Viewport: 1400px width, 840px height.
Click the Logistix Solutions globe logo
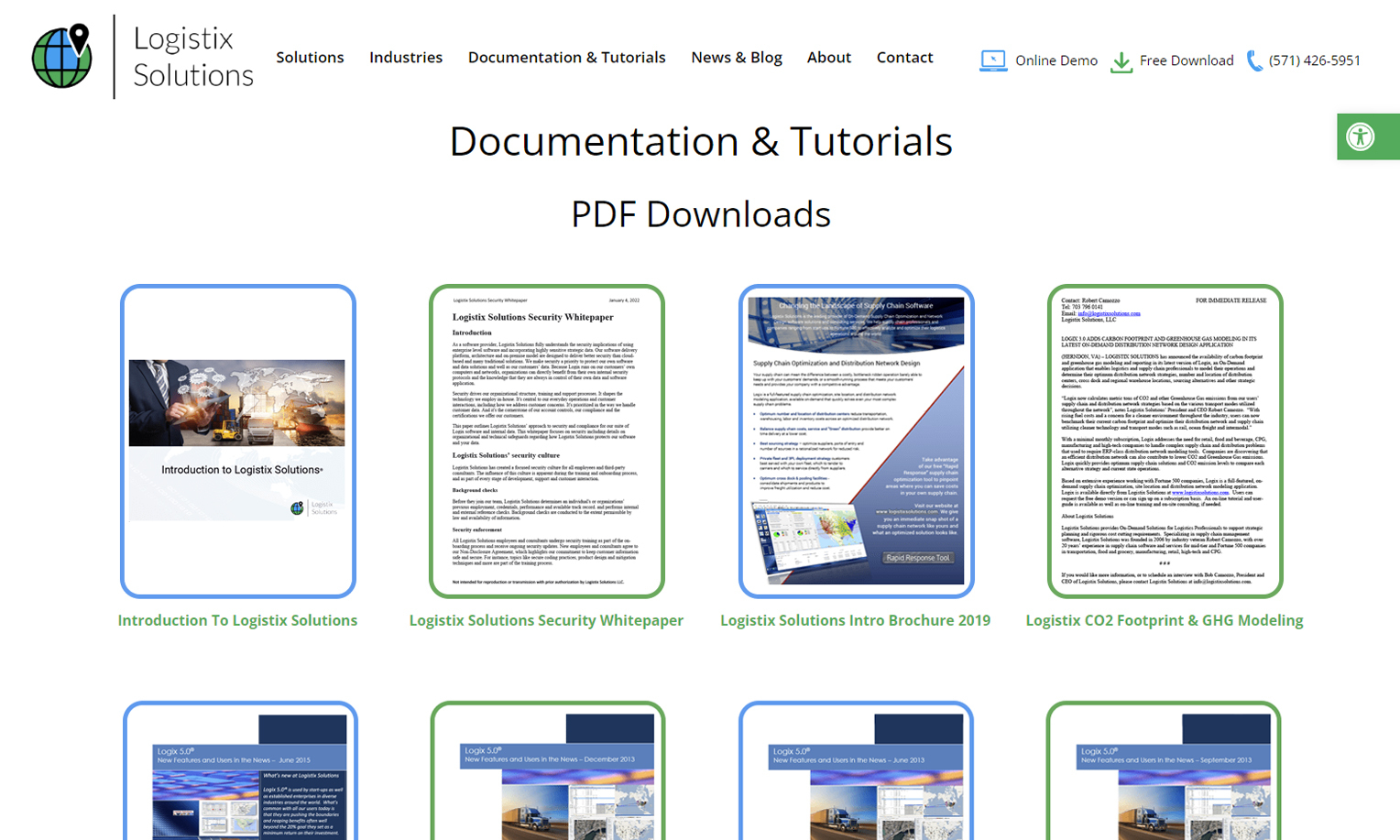tap(62, 57)
